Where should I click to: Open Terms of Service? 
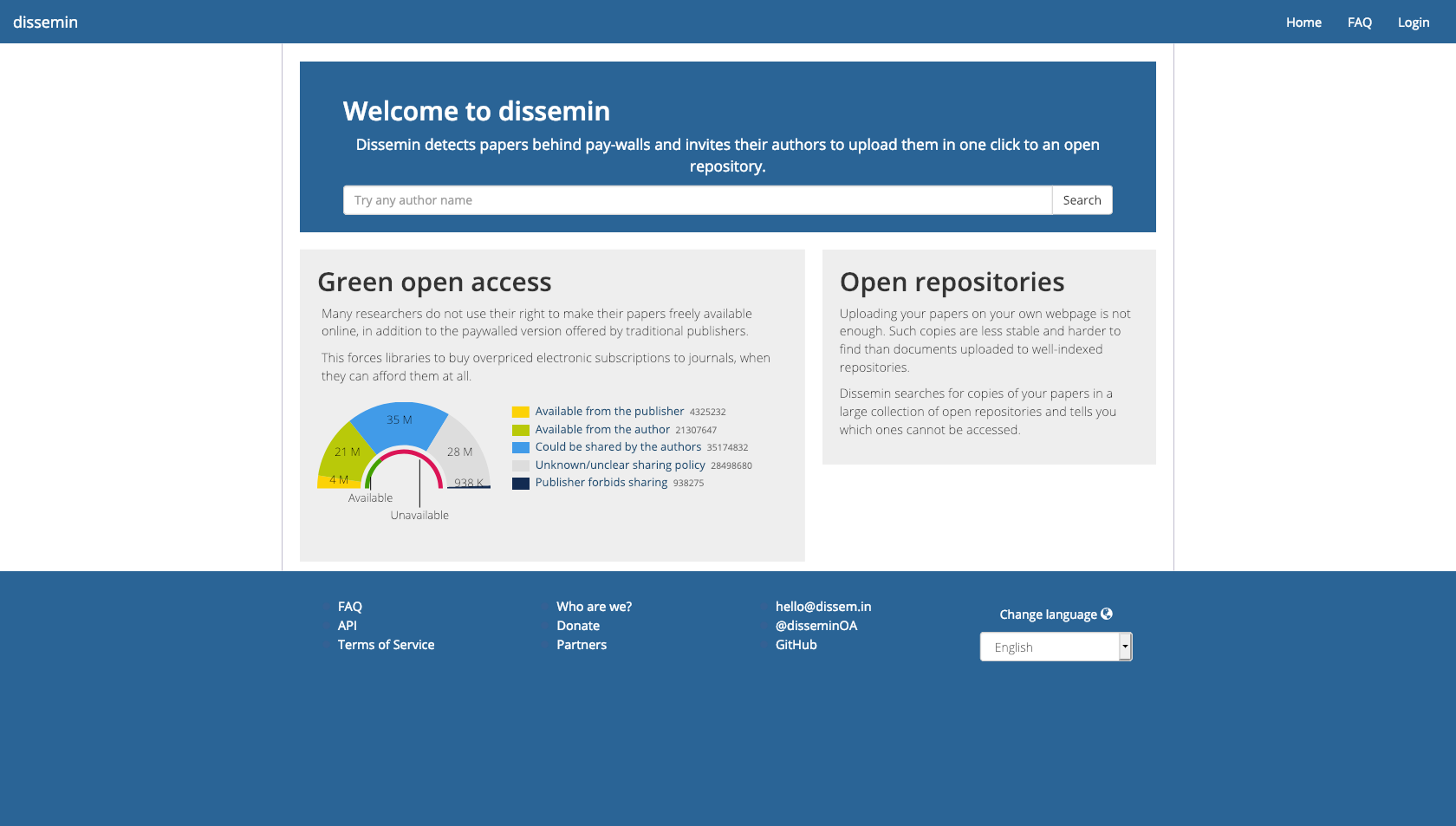(386, 645)
